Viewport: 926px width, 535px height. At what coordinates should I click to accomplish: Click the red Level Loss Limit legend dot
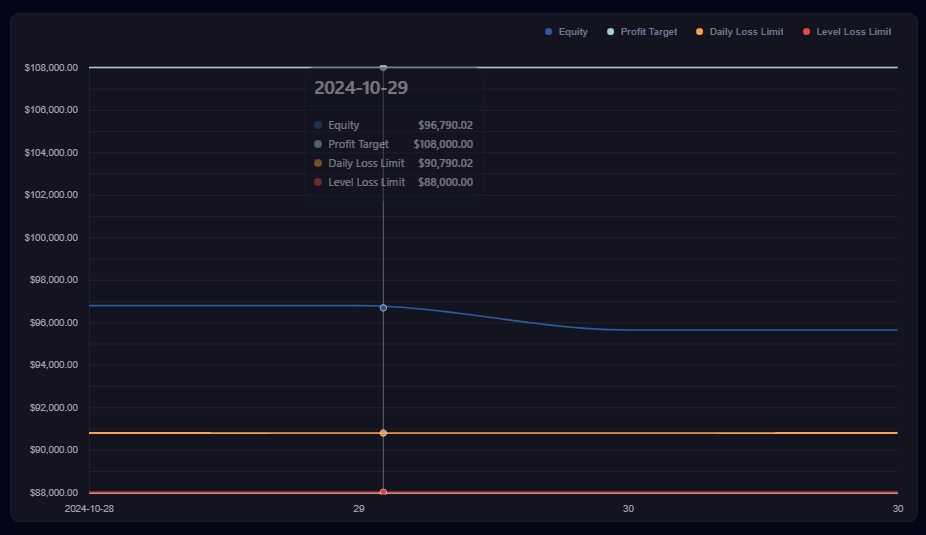[x=806, y=32]
